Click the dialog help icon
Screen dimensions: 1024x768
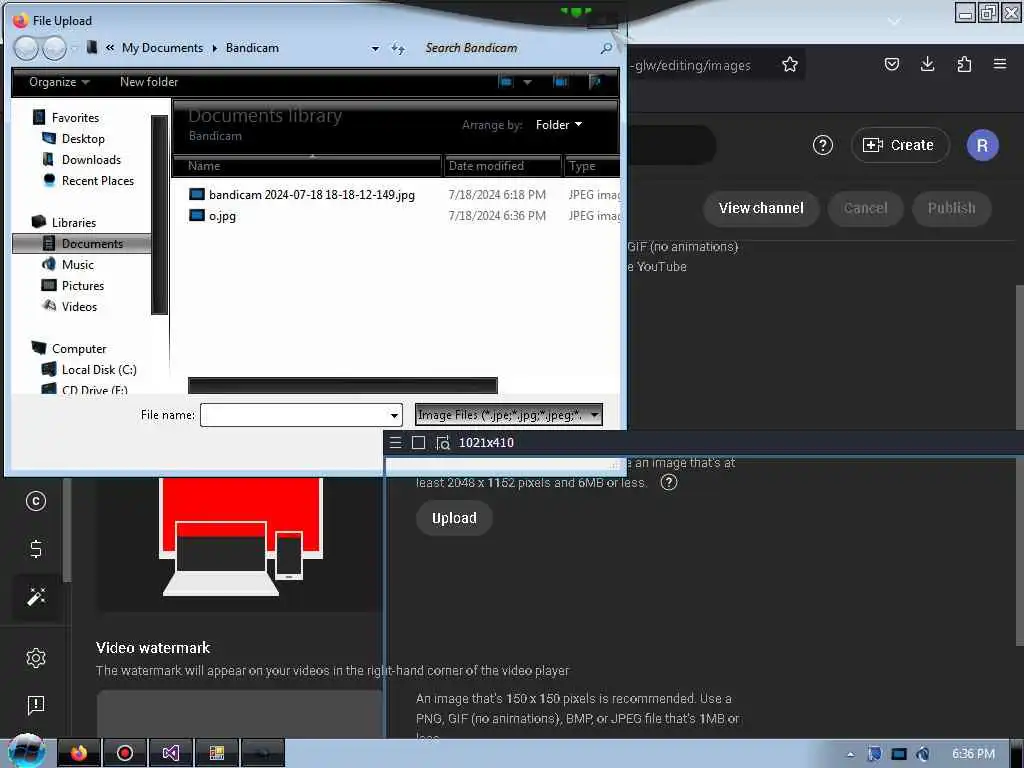coord(594,82)
